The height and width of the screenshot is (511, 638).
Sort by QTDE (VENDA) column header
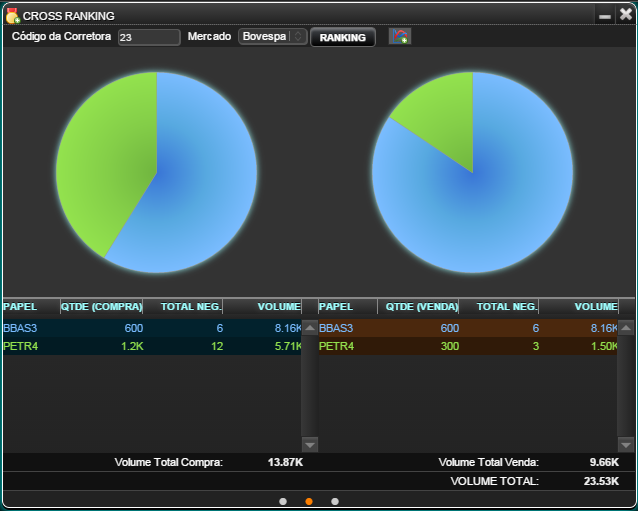(x=418, y=306)
